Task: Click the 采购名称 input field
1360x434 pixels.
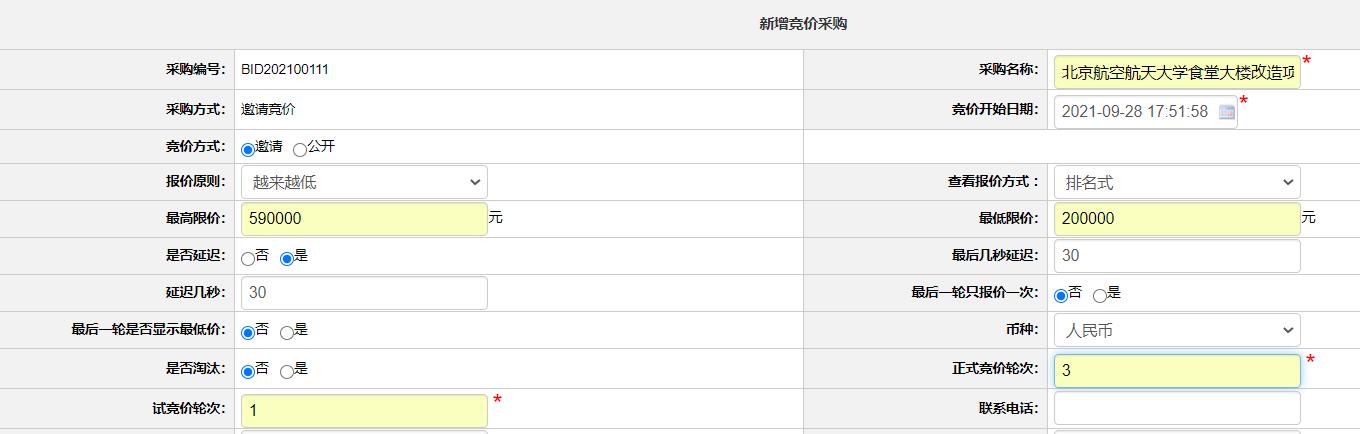Action: [x=1177, y=72]
